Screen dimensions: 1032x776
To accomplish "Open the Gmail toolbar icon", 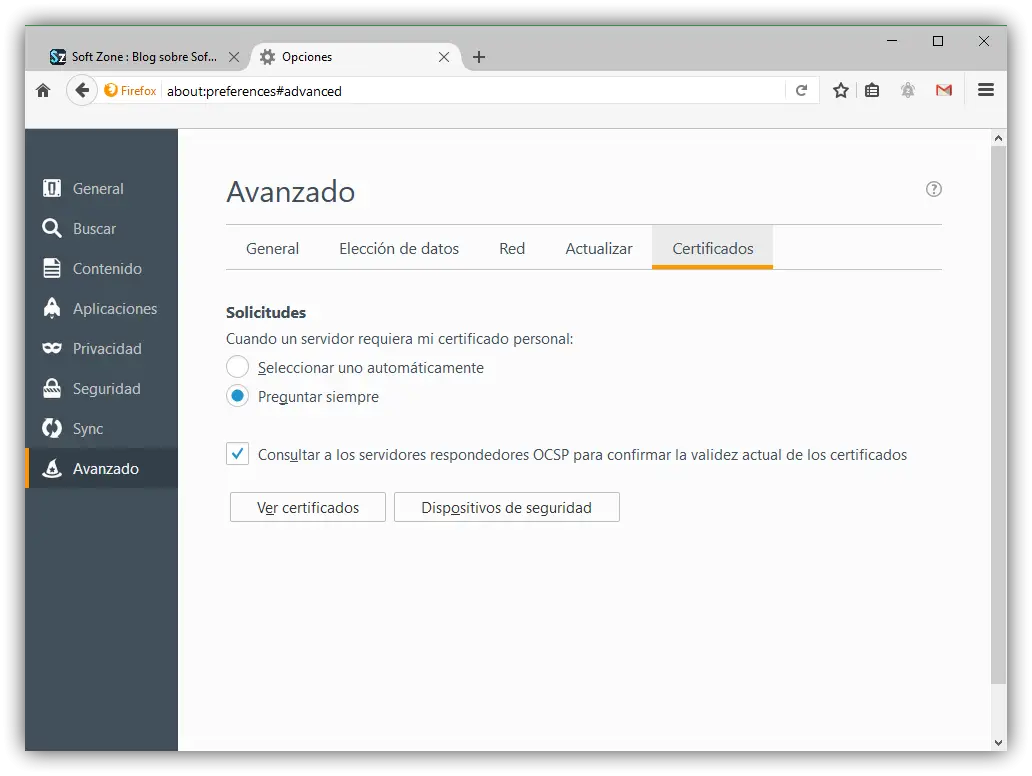I will tap(944, 91).
